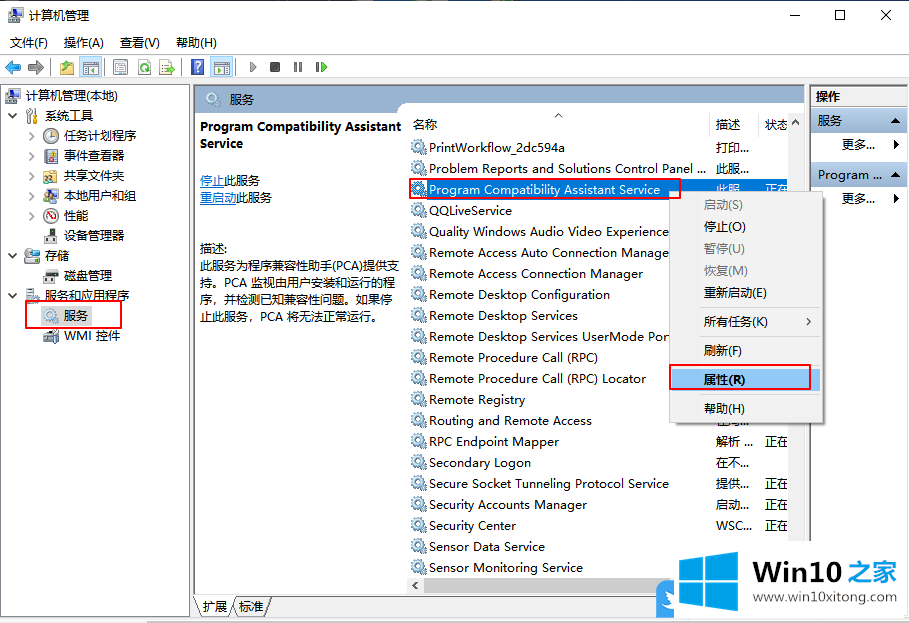
Task: Collapse the 服务和应用程序 tree node
Action: click(13, 296)
